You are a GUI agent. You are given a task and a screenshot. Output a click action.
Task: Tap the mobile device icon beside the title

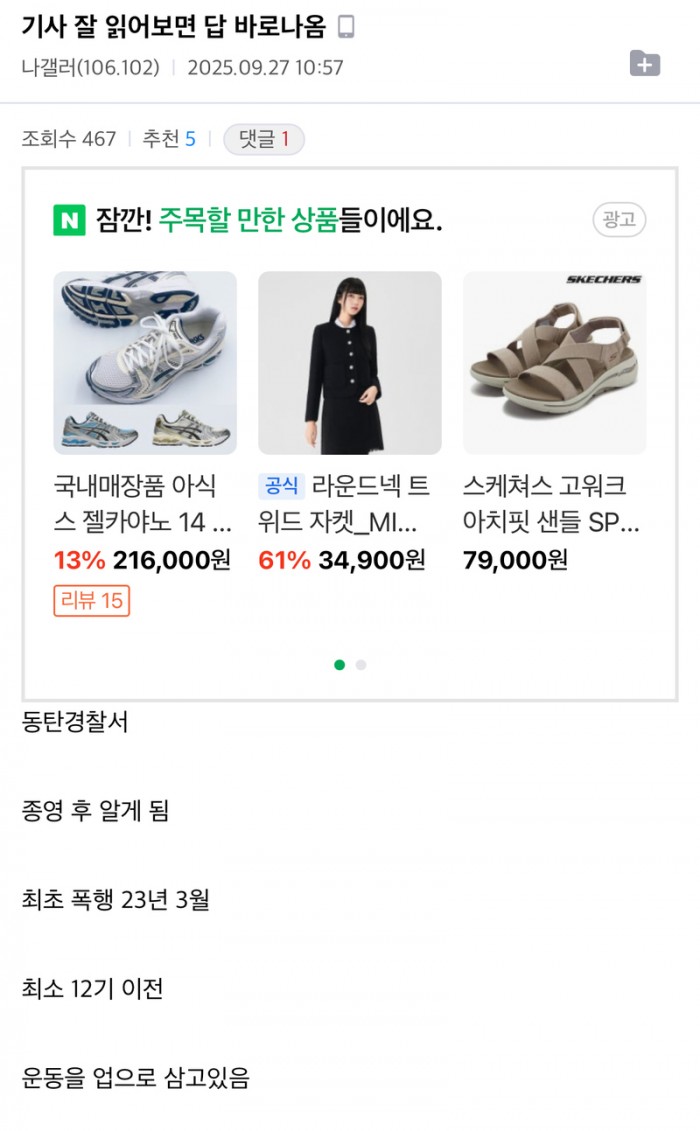click(346, 27)
